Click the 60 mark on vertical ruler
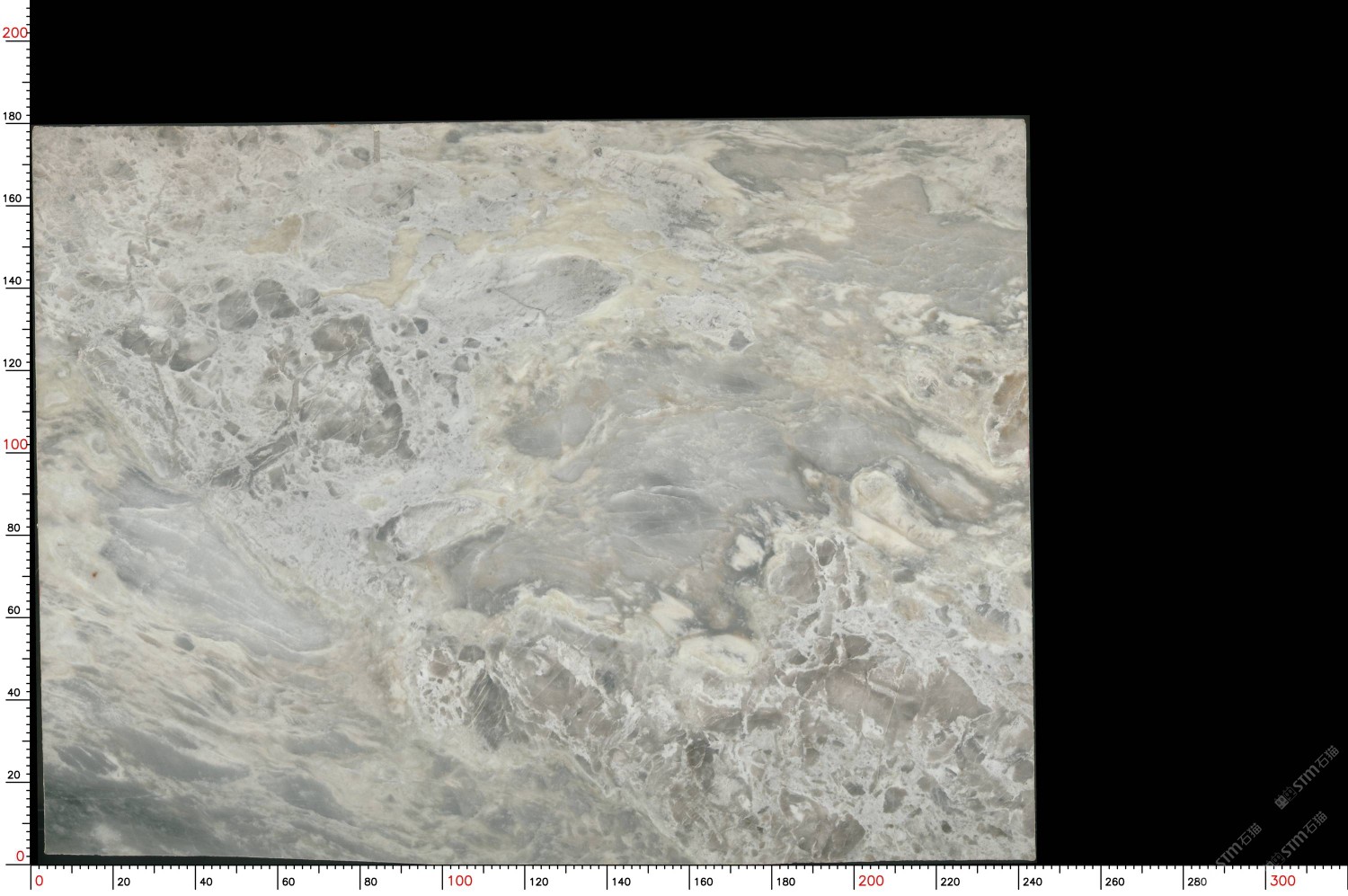 tap(13, 610)
